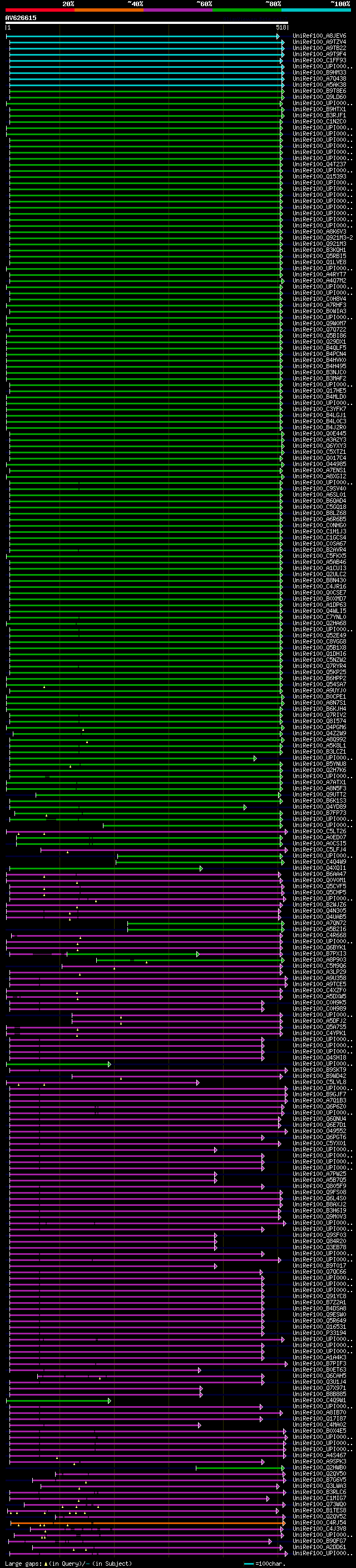Select label UniRef100_B3KQH1
Viewport: 356px width, 1568px height.
click(x=319, y=250)
